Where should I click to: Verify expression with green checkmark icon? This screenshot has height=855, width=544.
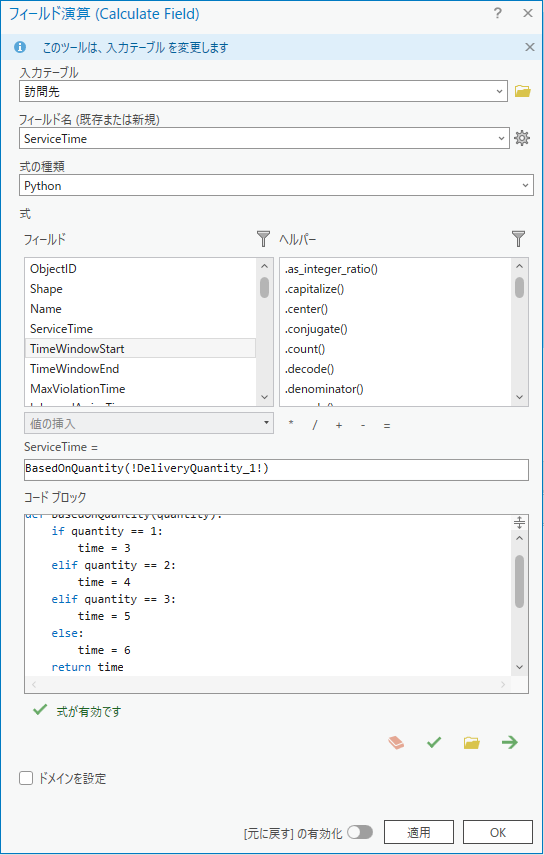(x=434, y=743)
